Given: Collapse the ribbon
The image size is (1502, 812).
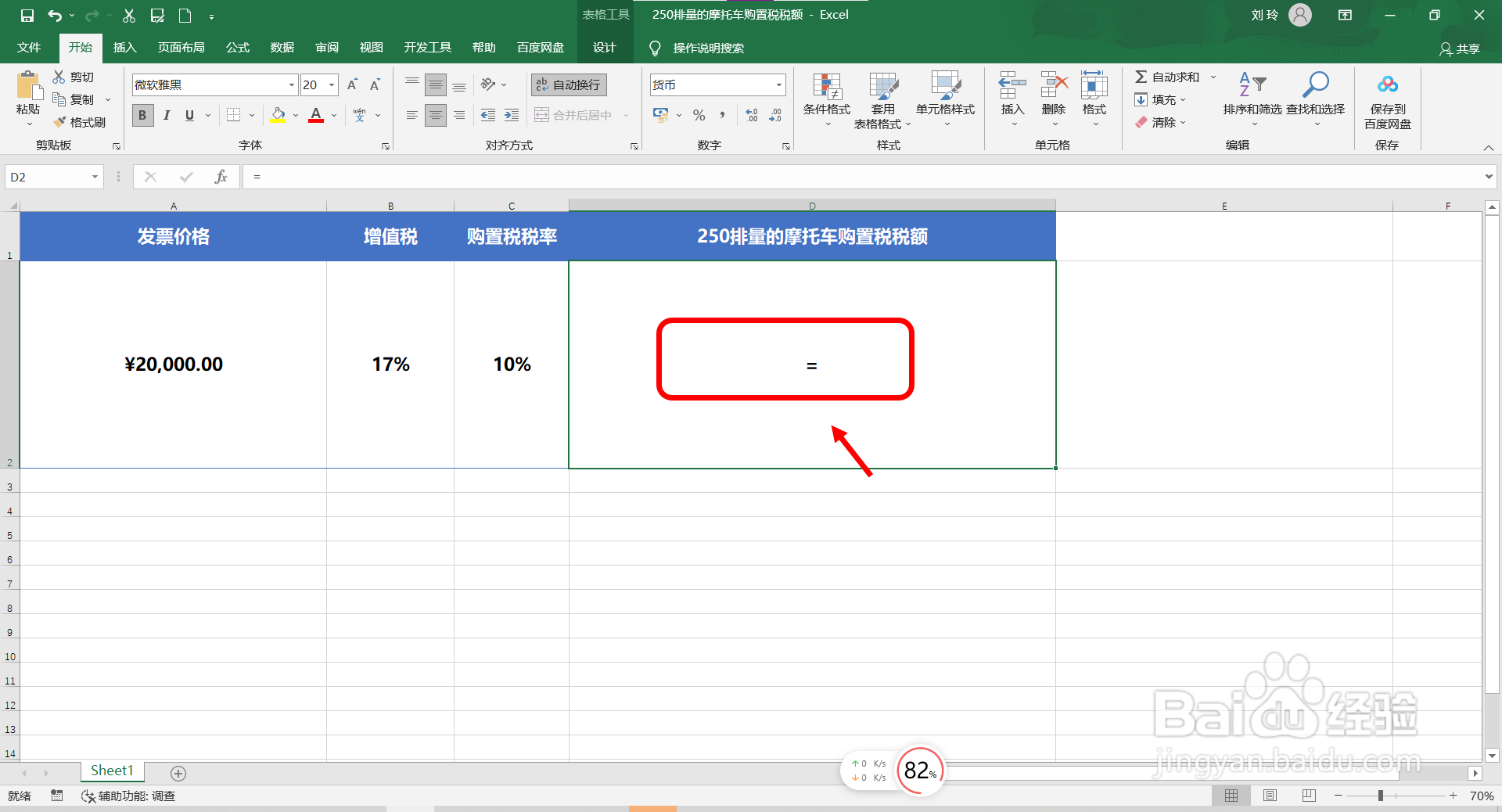Looking at the screenshot, I should pyautogui.click(x=1489, y=148).
